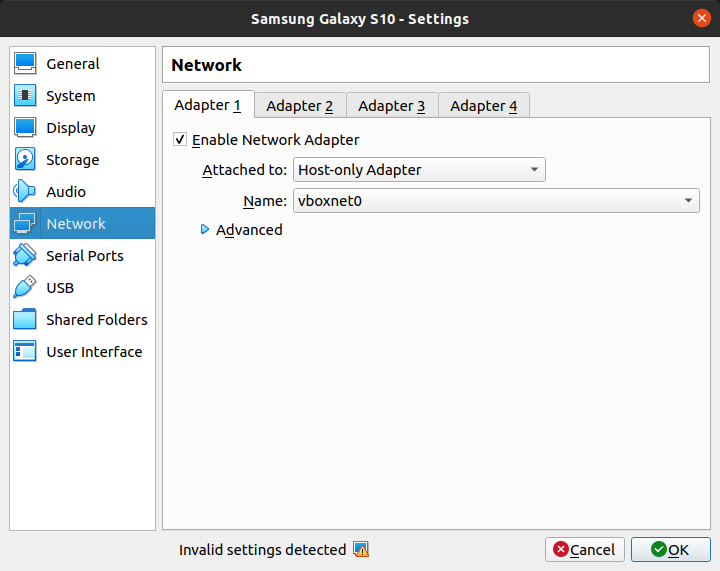
Task: Select System category label
Action: (x=71, y=96)
